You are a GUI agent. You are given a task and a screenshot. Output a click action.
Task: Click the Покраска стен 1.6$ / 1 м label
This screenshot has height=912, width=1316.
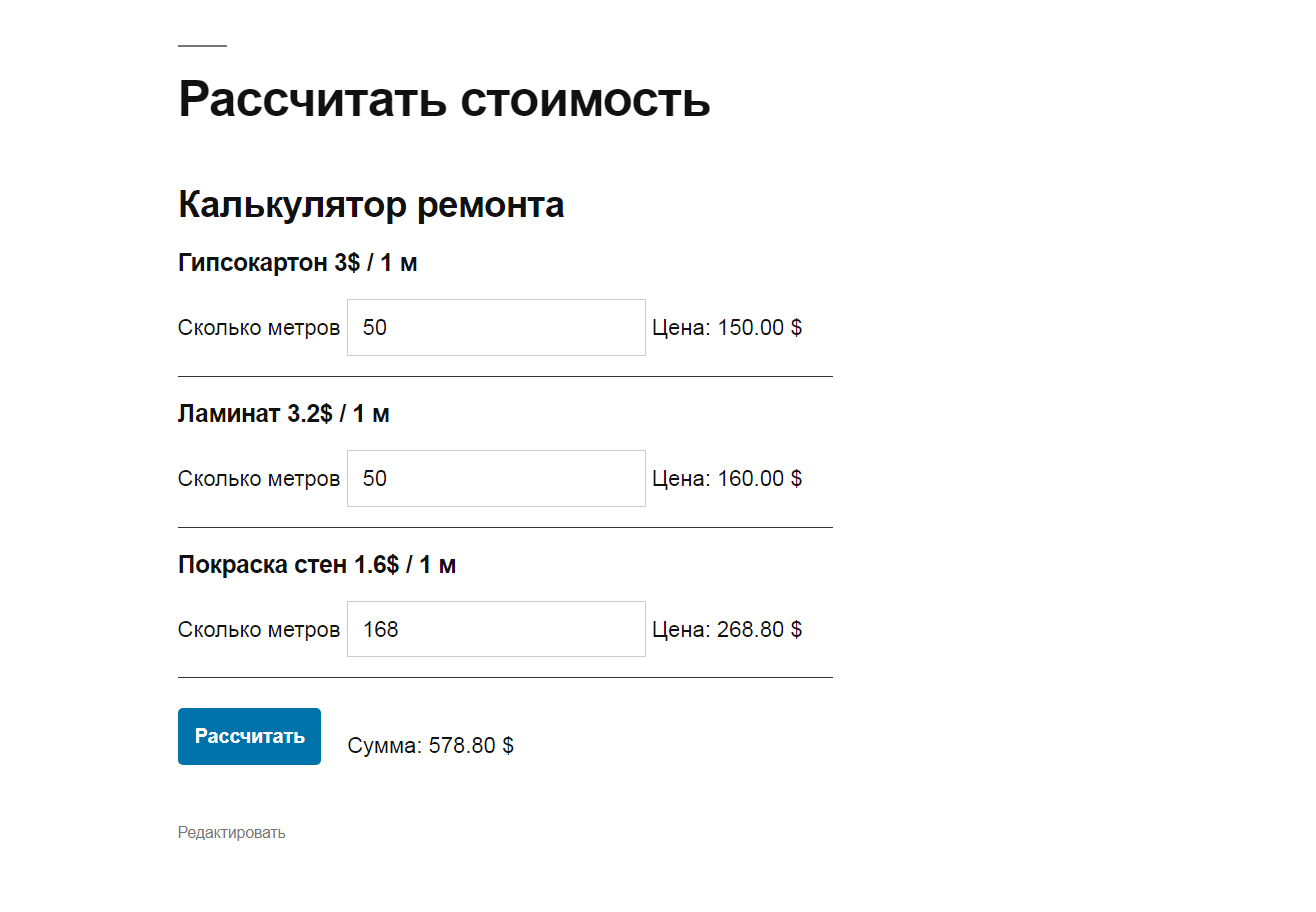pos(317,565)
